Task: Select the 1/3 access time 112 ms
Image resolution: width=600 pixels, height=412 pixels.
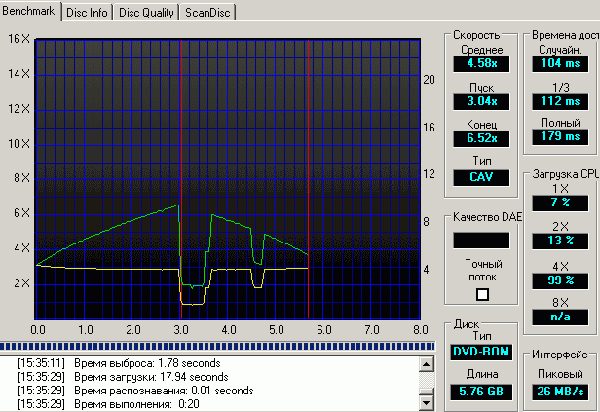Action: tap(560, 102)
